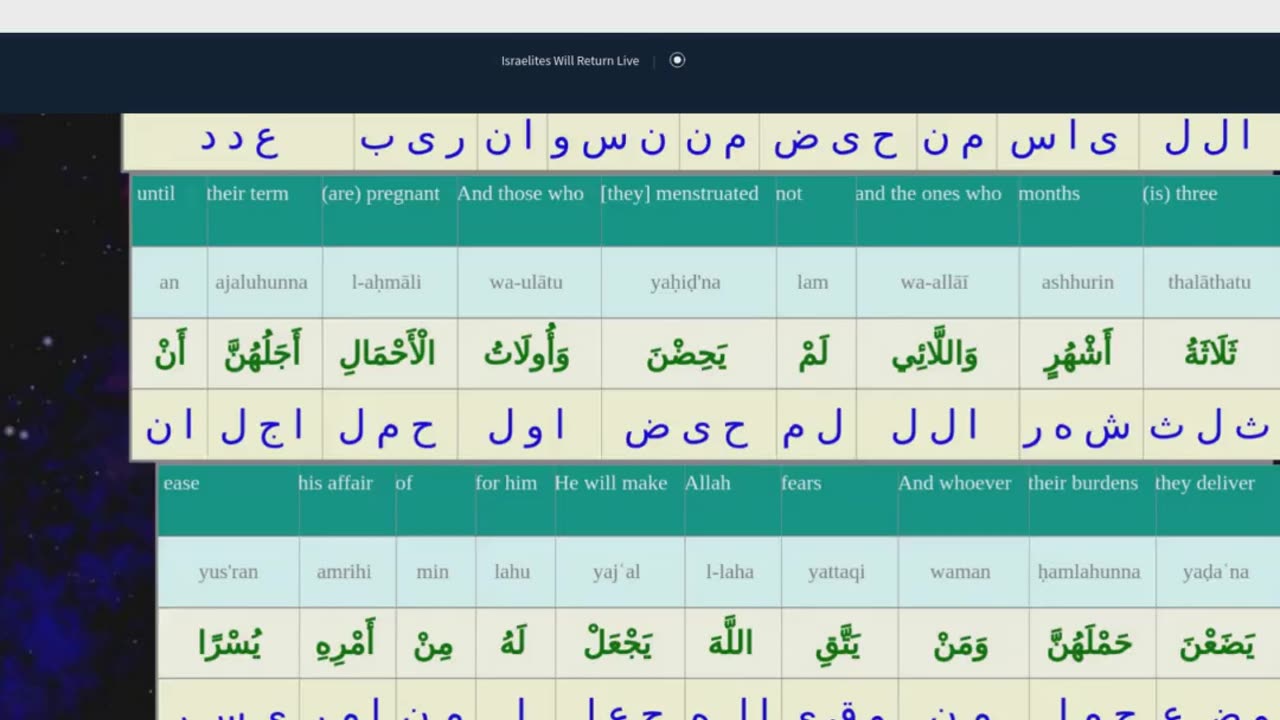The image size is (1280, 720).
Task: Click the transliteration 'l-aḥmāli'
Action: [x=386, y=282]
